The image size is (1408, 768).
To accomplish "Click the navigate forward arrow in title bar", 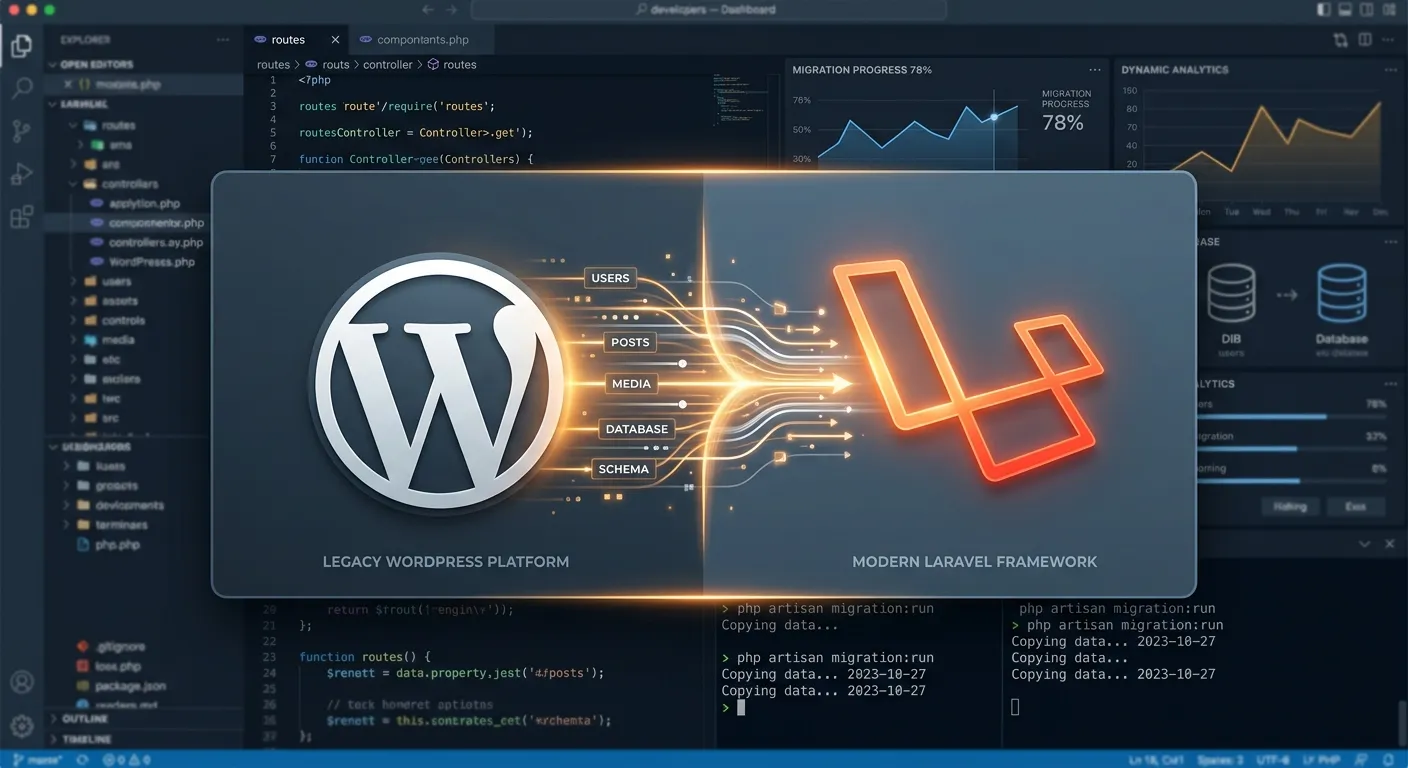I will (452, 9).
